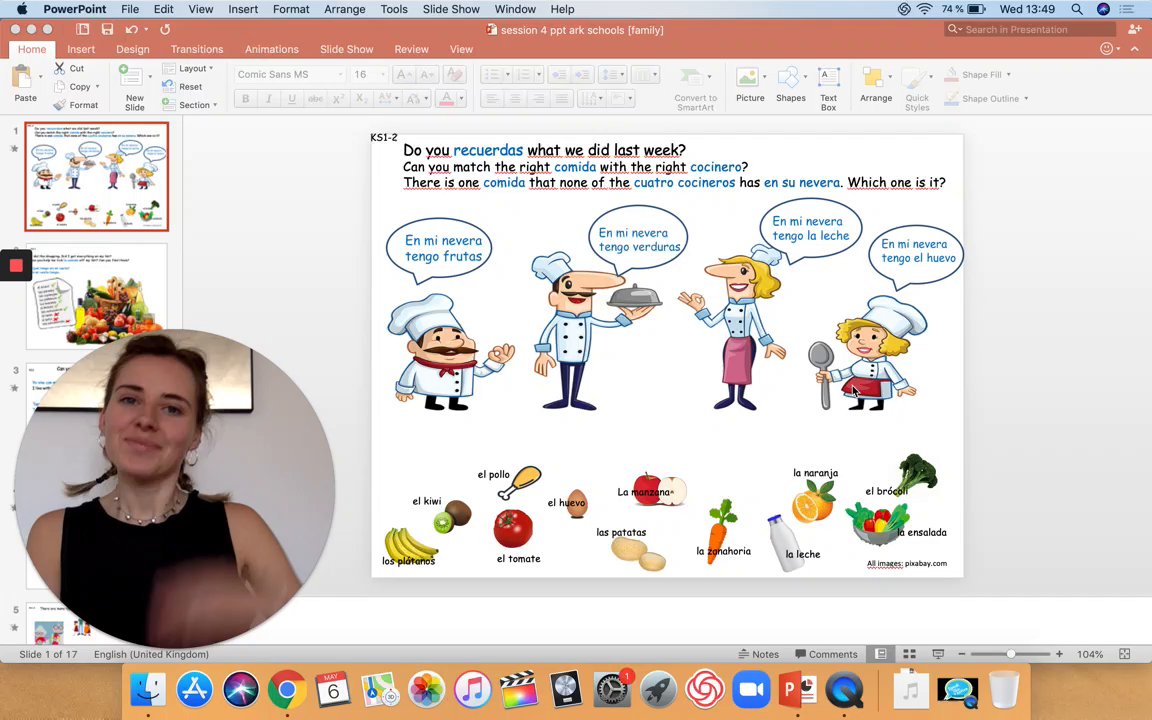Open Zoom from the Dock
This screenshot has height=720, width=1152.
tap(751, 690)
